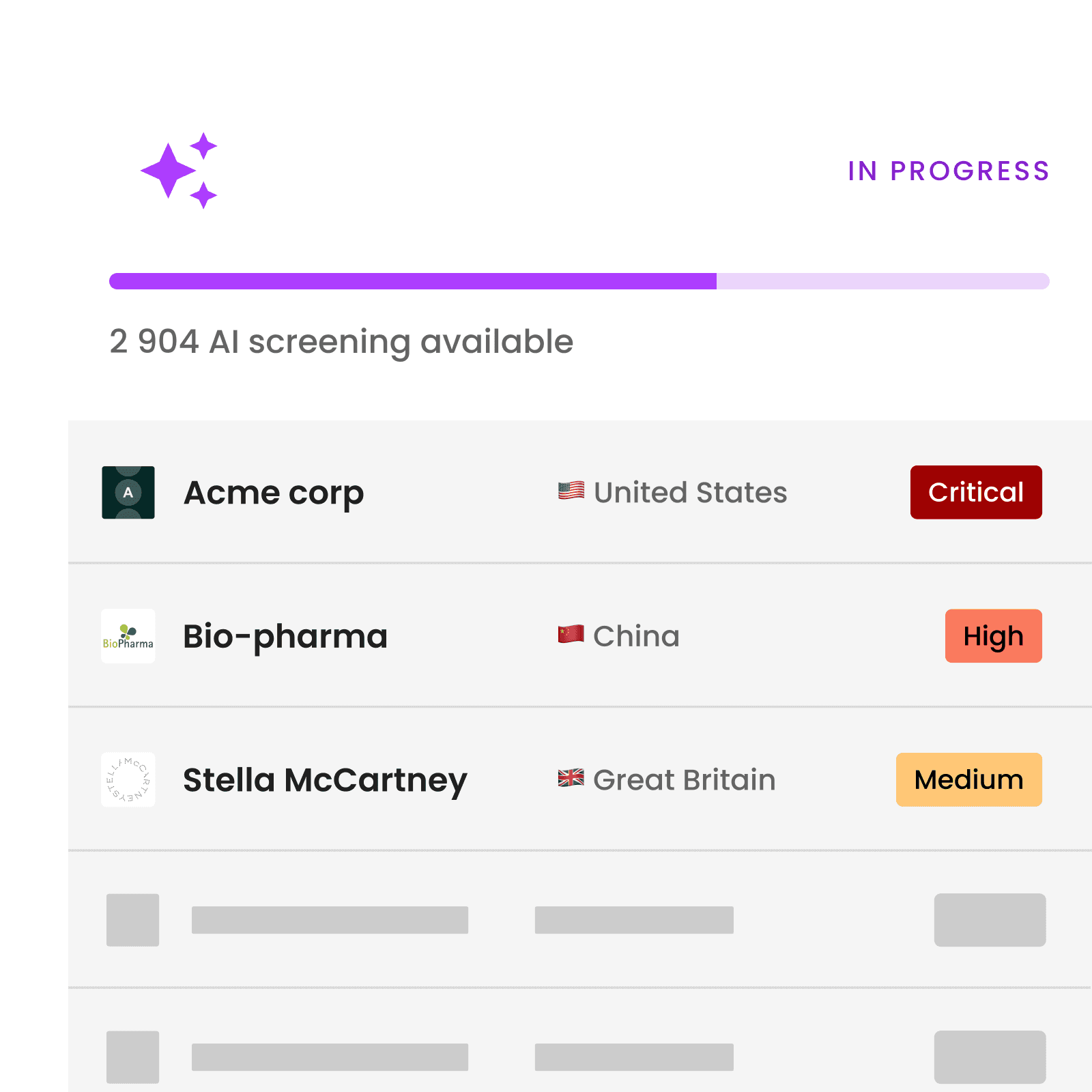Click the unfilled portion of progress bar
The height and width of the screenshot is (1092, 1092).
click(882, 281)
